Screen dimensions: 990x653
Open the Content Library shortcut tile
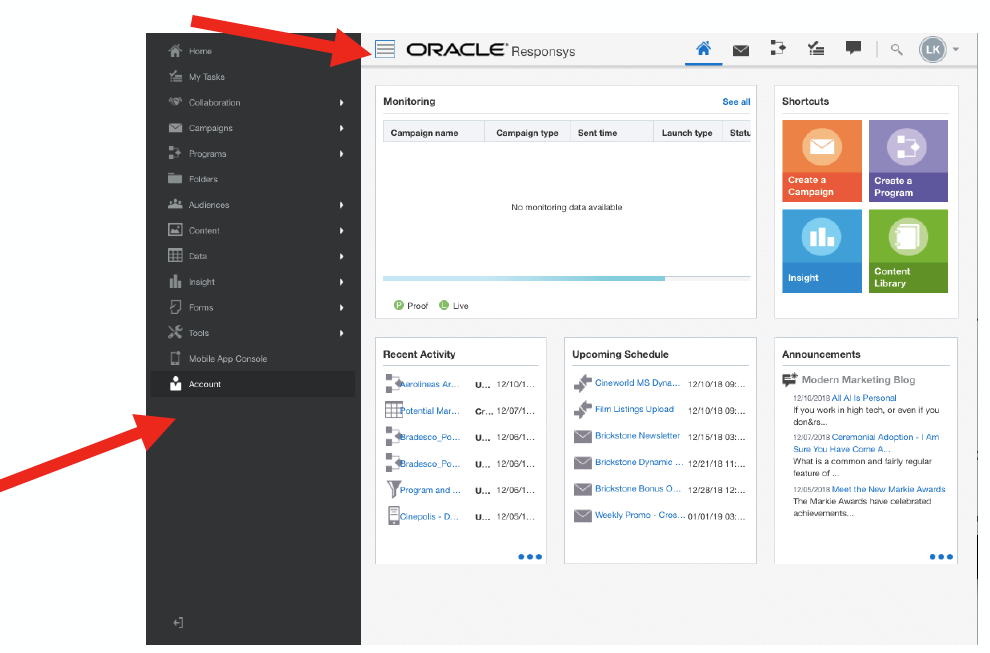(x=907, y=251)
